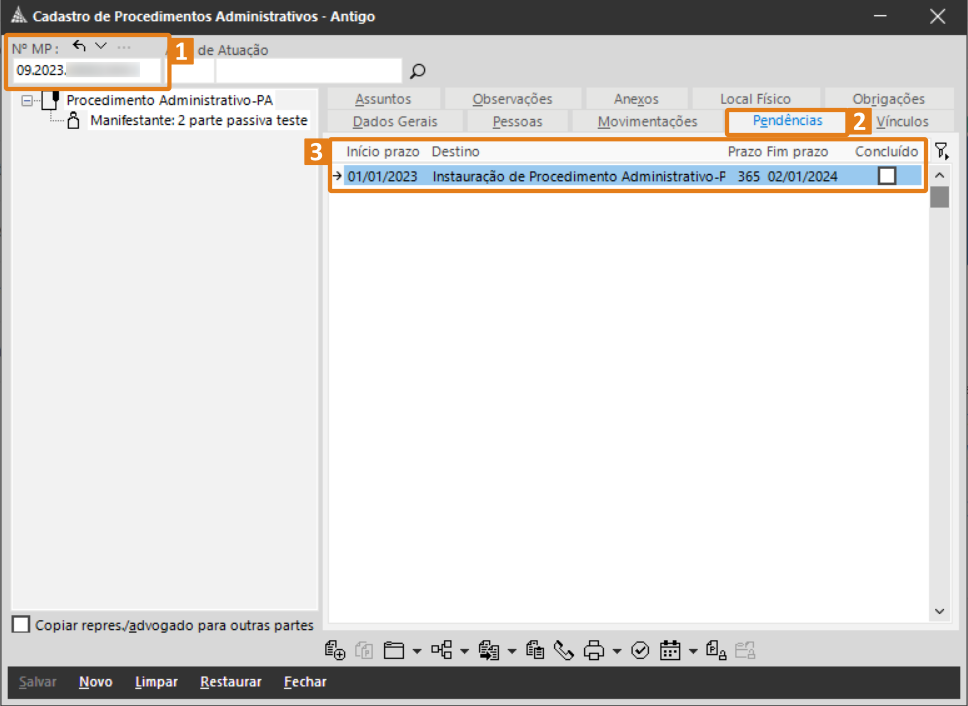Image resolution: width=968 pixels, height=706 pixels.
Task: Expand the hierarchy icon dropdown arrow
Action: 464,651
